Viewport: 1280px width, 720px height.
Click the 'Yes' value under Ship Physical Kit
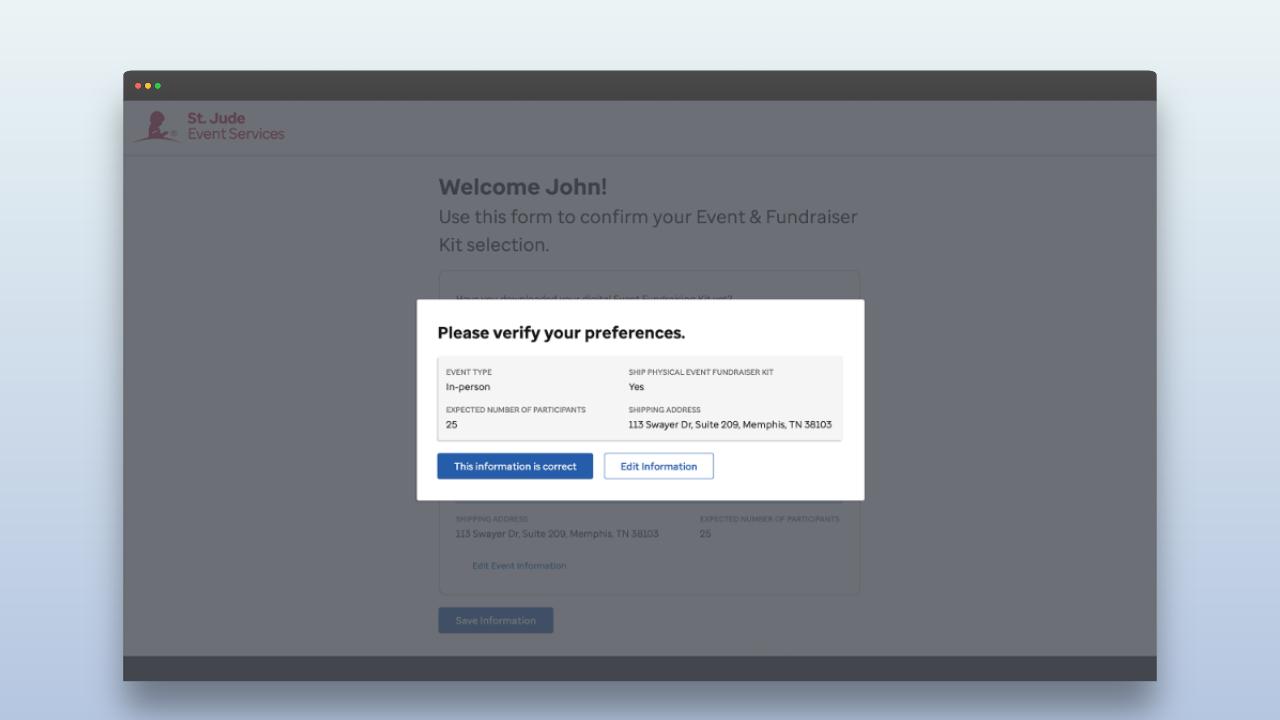pos(636,387)
